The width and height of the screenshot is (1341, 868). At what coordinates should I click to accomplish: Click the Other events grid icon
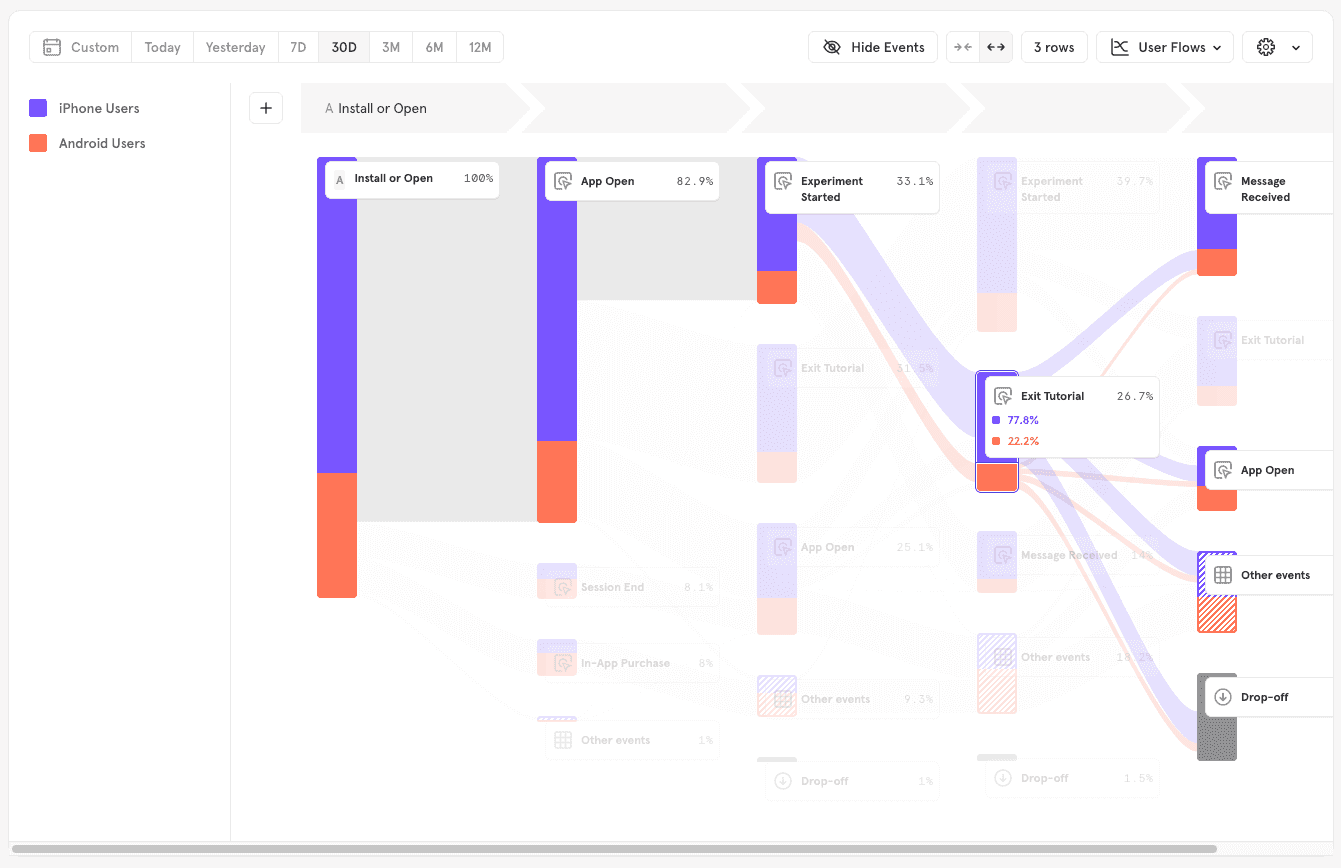pos(1222,575)
